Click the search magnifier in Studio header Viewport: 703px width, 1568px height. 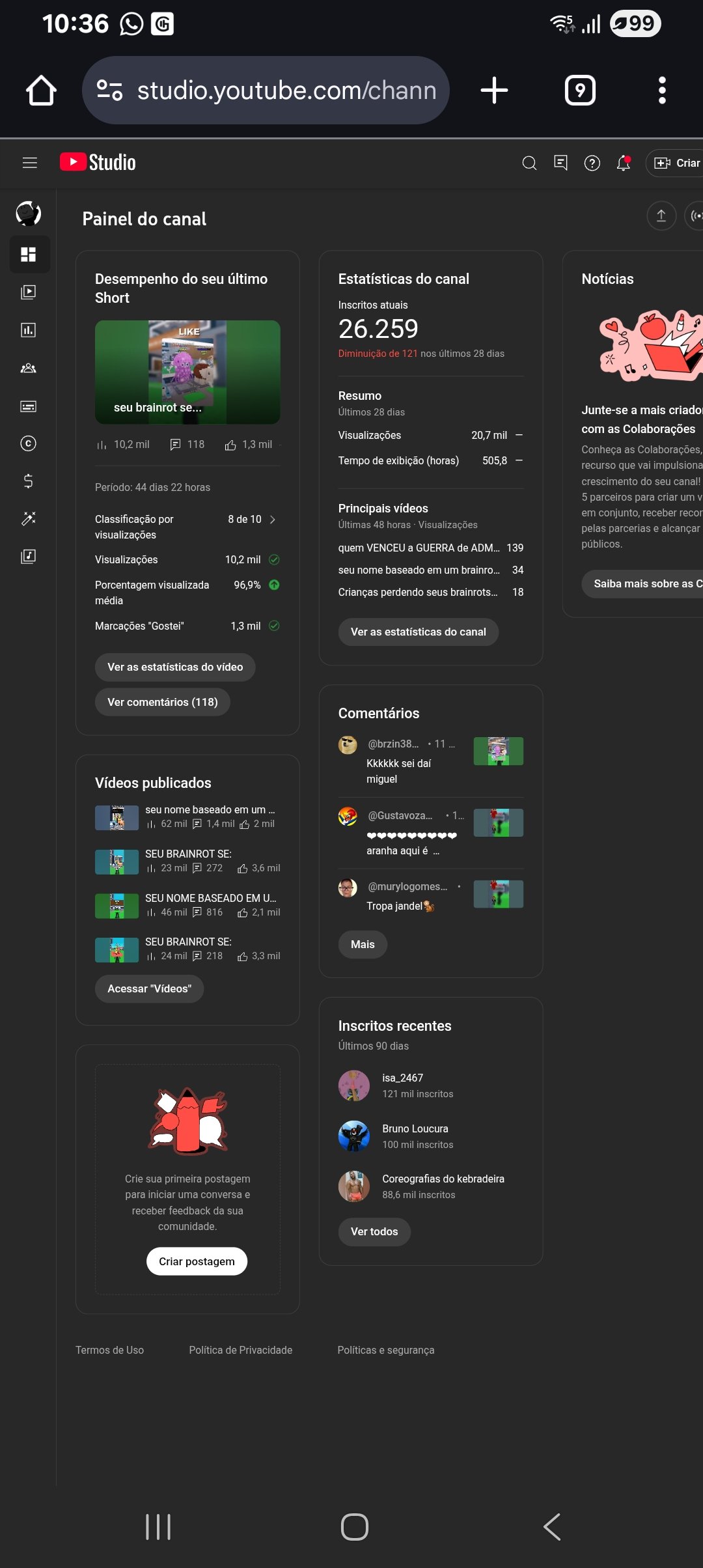tap(530, 163)
